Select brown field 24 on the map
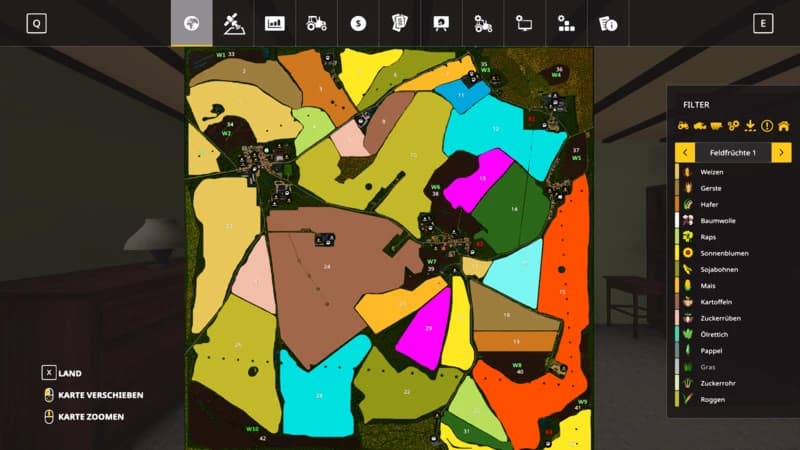This screenshot has width=800, height=450. [327, 266]
